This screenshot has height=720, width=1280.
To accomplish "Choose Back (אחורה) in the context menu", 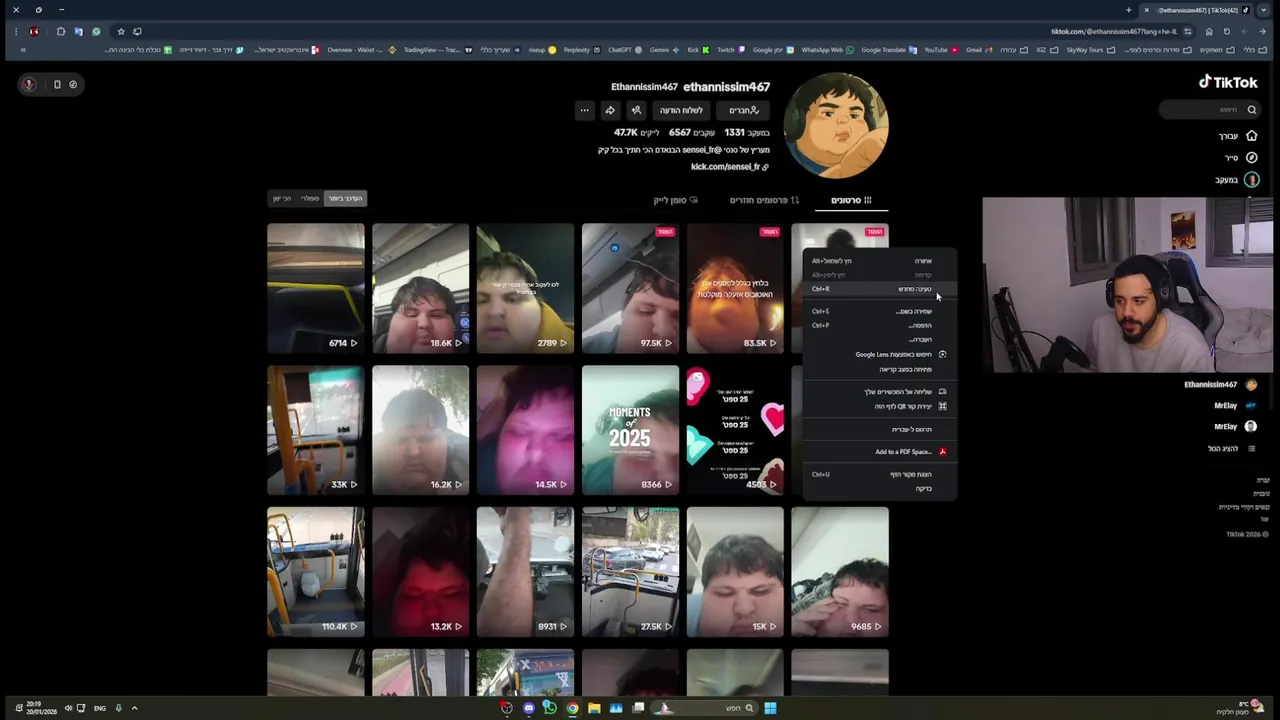I will [880, 261].
